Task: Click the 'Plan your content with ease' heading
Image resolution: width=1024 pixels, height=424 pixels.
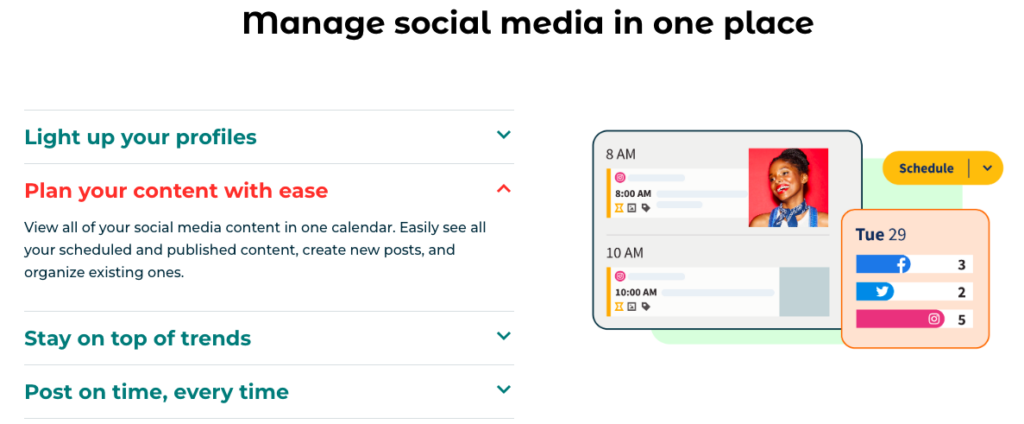Action: pyautogui.click(x=176, y=190)
